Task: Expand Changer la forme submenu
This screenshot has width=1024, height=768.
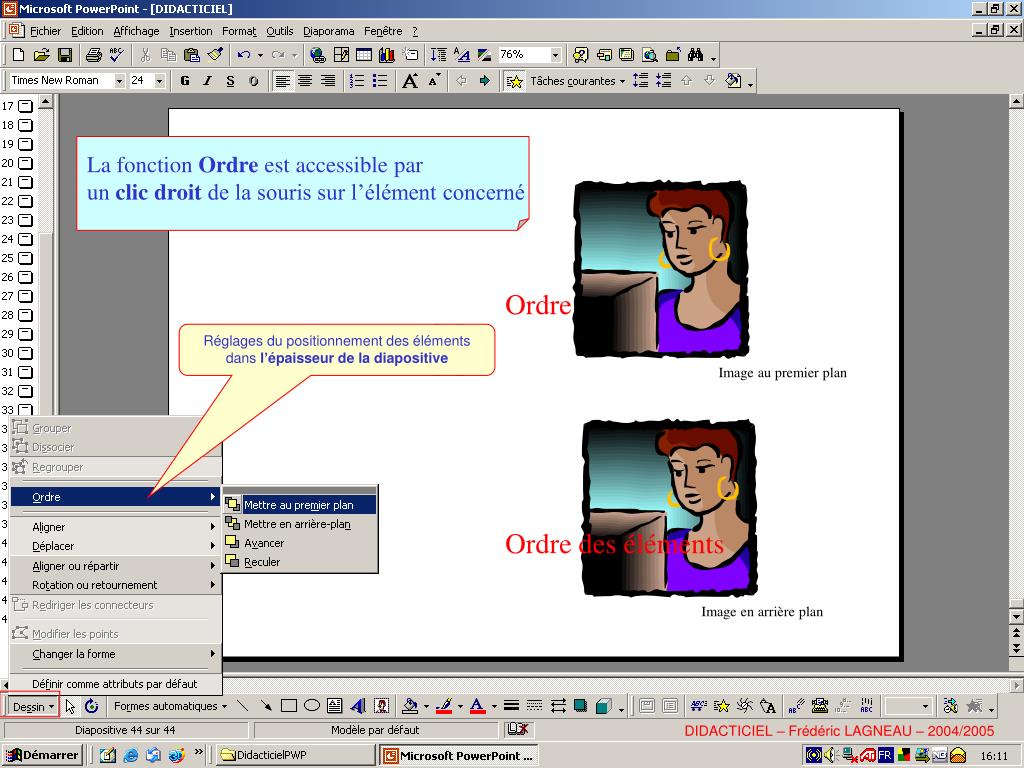Action: [x=116, y=654]
